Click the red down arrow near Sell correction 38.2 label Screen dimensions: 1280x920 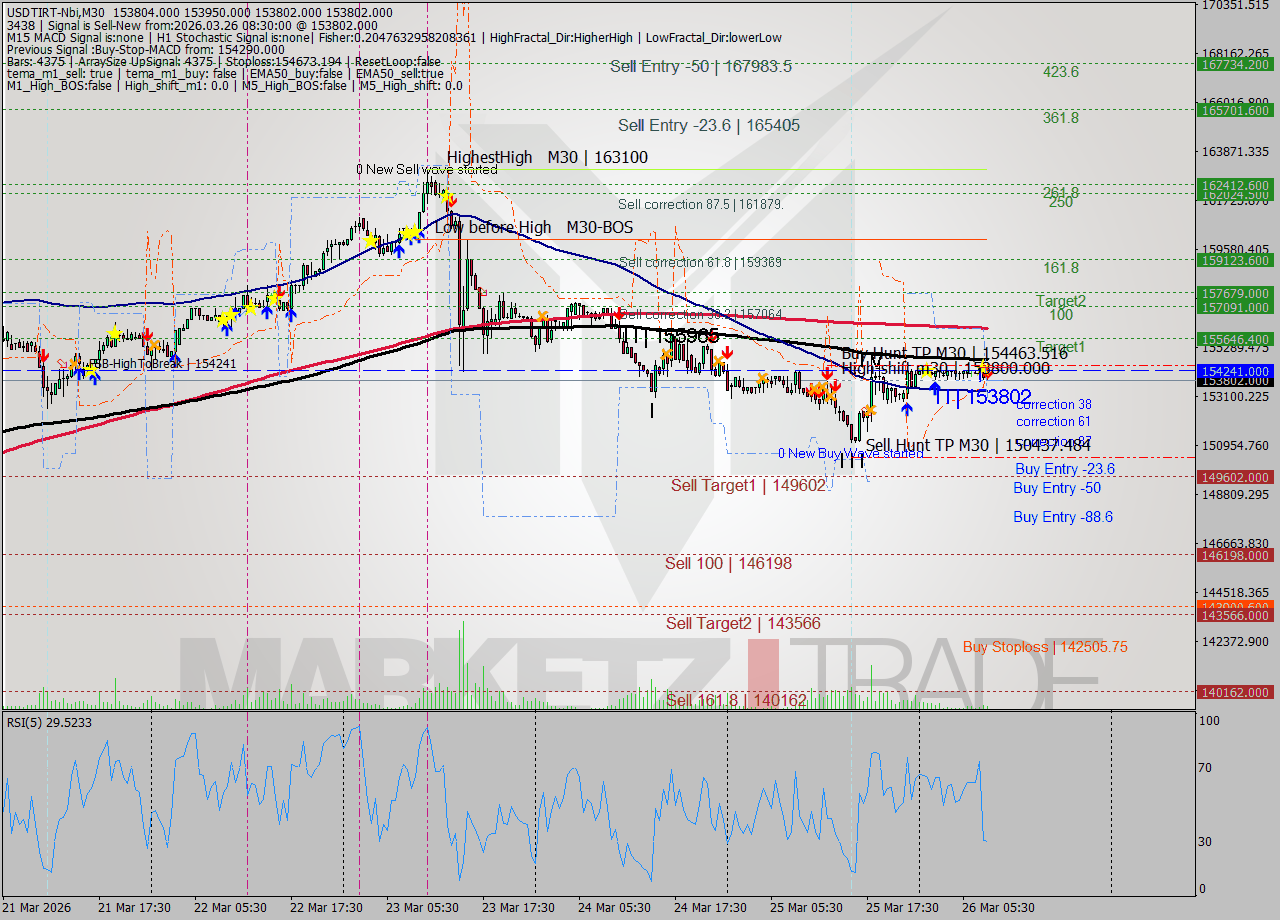(x=619, y=313)
